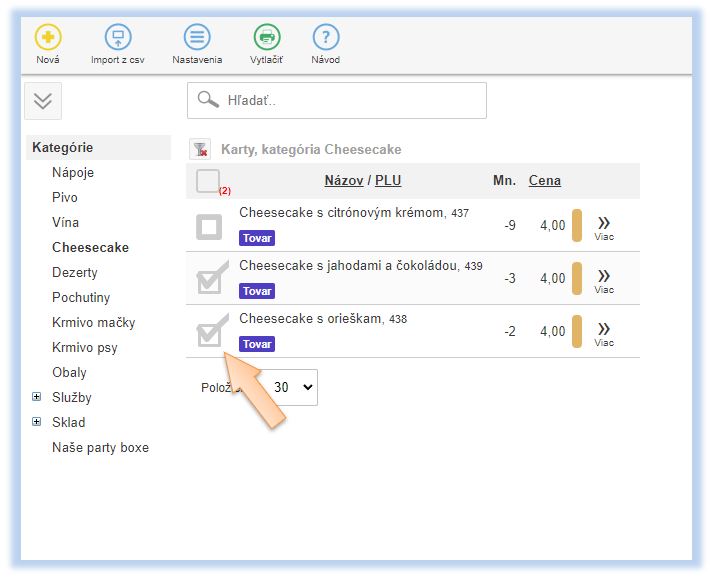This screenshot has width=711, height=580.
Task: Click the Nová plus icon
Action: pos(47,38)
